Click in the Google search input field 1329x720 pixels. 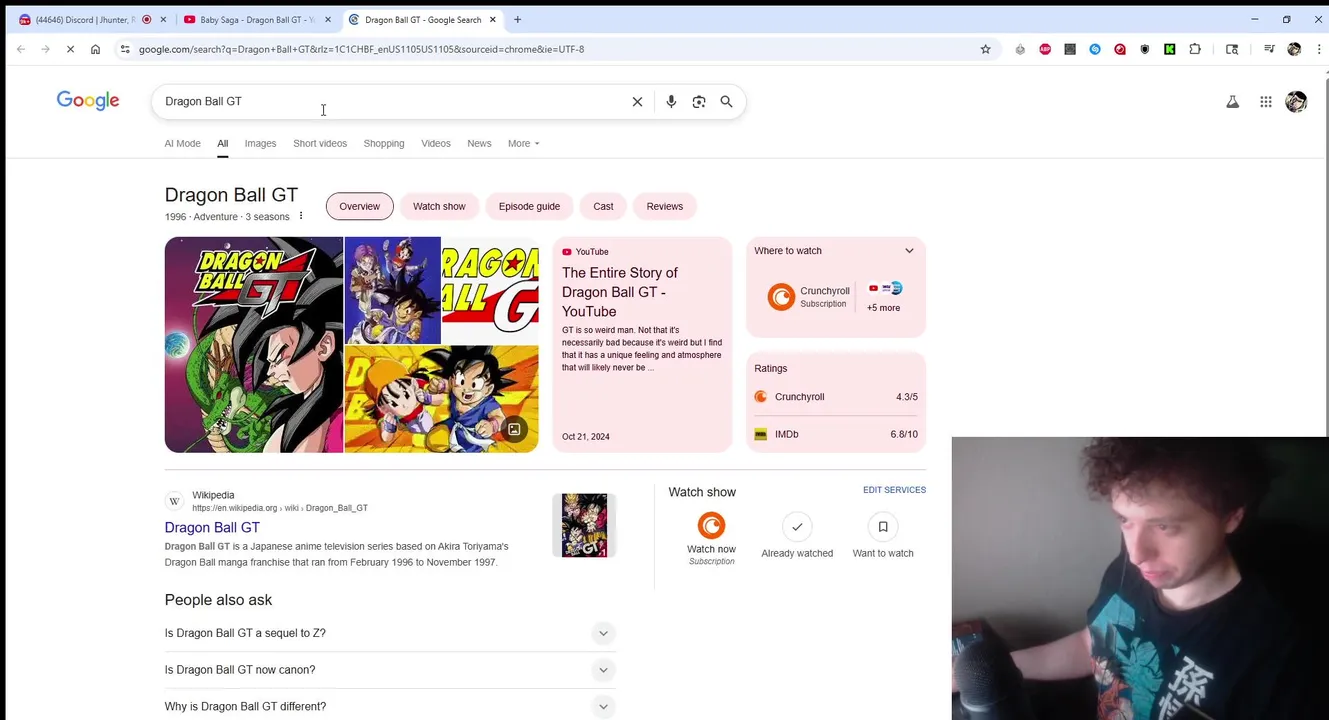click(x=390, y=101)
